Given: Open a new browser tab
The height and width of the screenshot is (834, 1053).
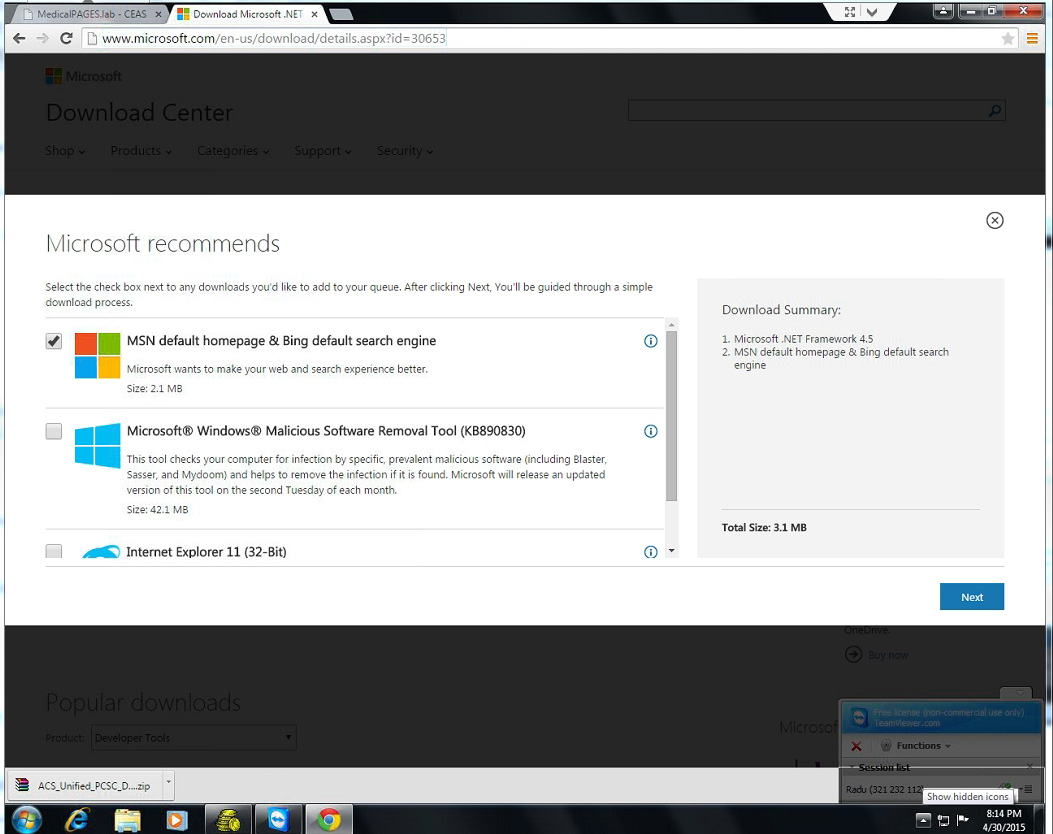Looking at the screenshot, I should 340,14.
